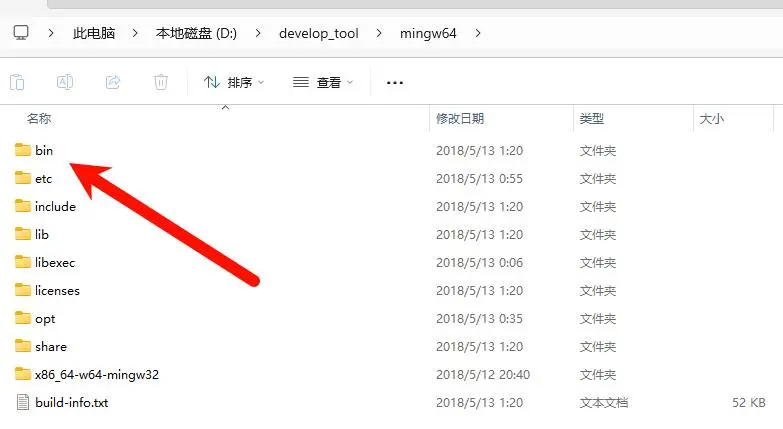The height and width of the screenshot is (429, 783).
Task: Click date 2018/5/13 0:35 of opt
Action: pyautogui.click(x=479, y=319)
